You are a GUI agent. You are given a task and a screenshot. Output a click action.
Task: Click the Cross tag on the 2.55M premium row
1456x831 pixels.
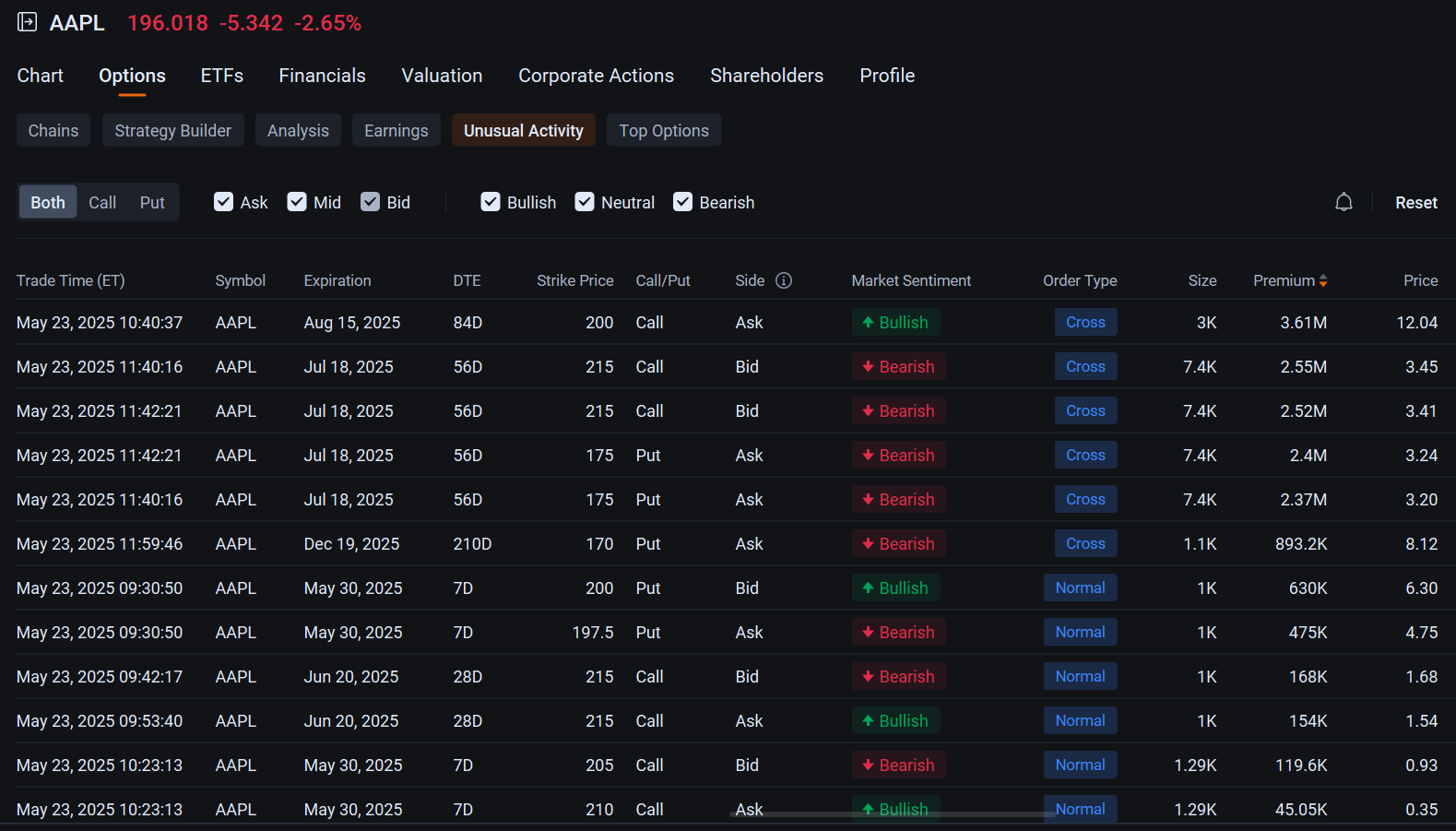[1085, 366]
